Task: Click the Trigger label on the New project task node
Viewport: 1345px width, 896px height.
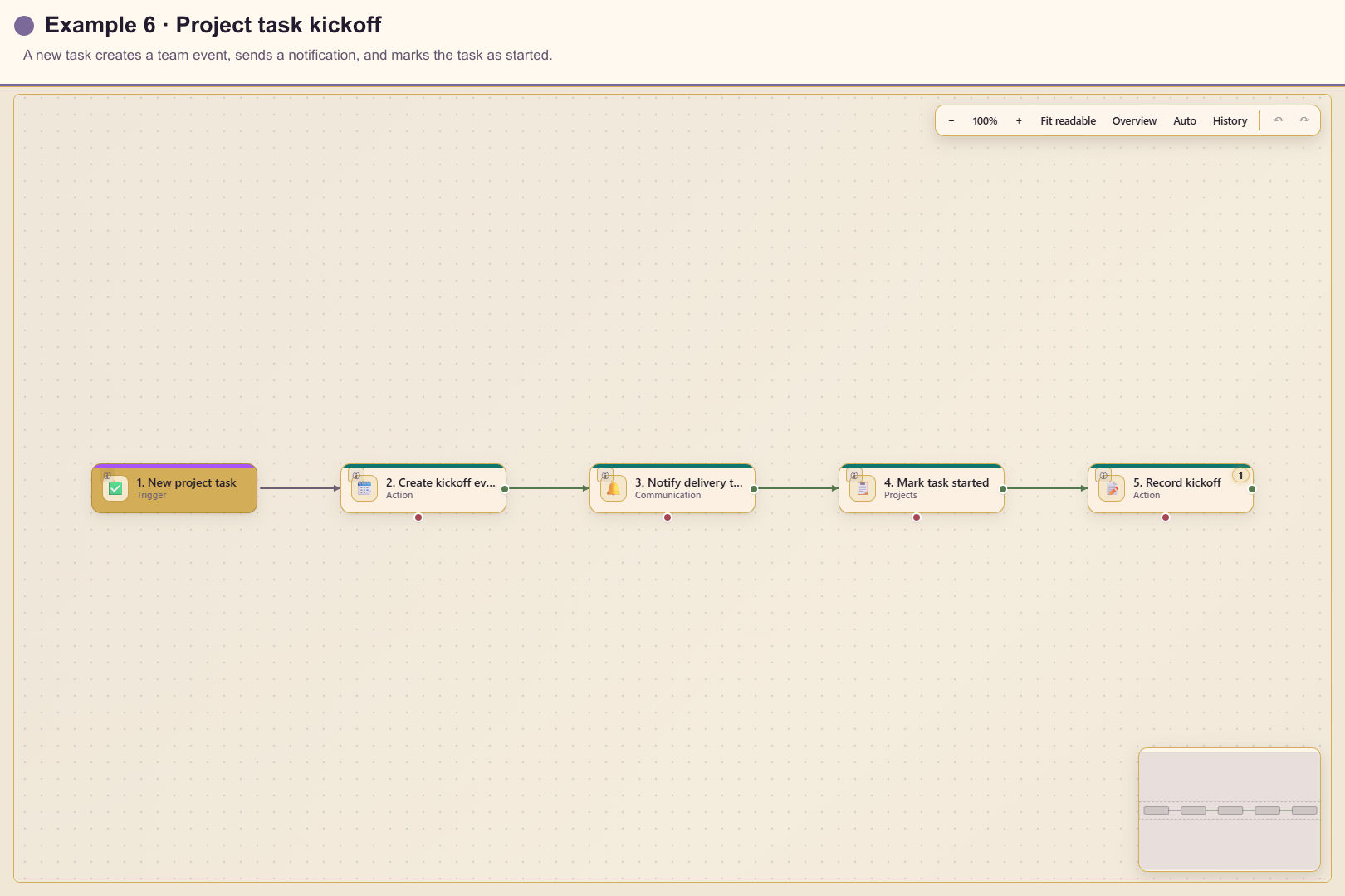Action: [x=151, y=496]
